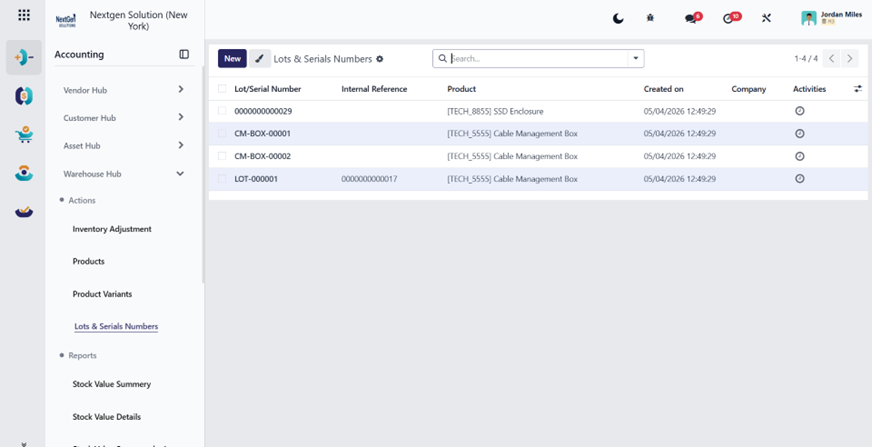This screenshot has height=447, width=872.
Task: Sort by Lot/Serial Number column header
Action: click(267, 89)
